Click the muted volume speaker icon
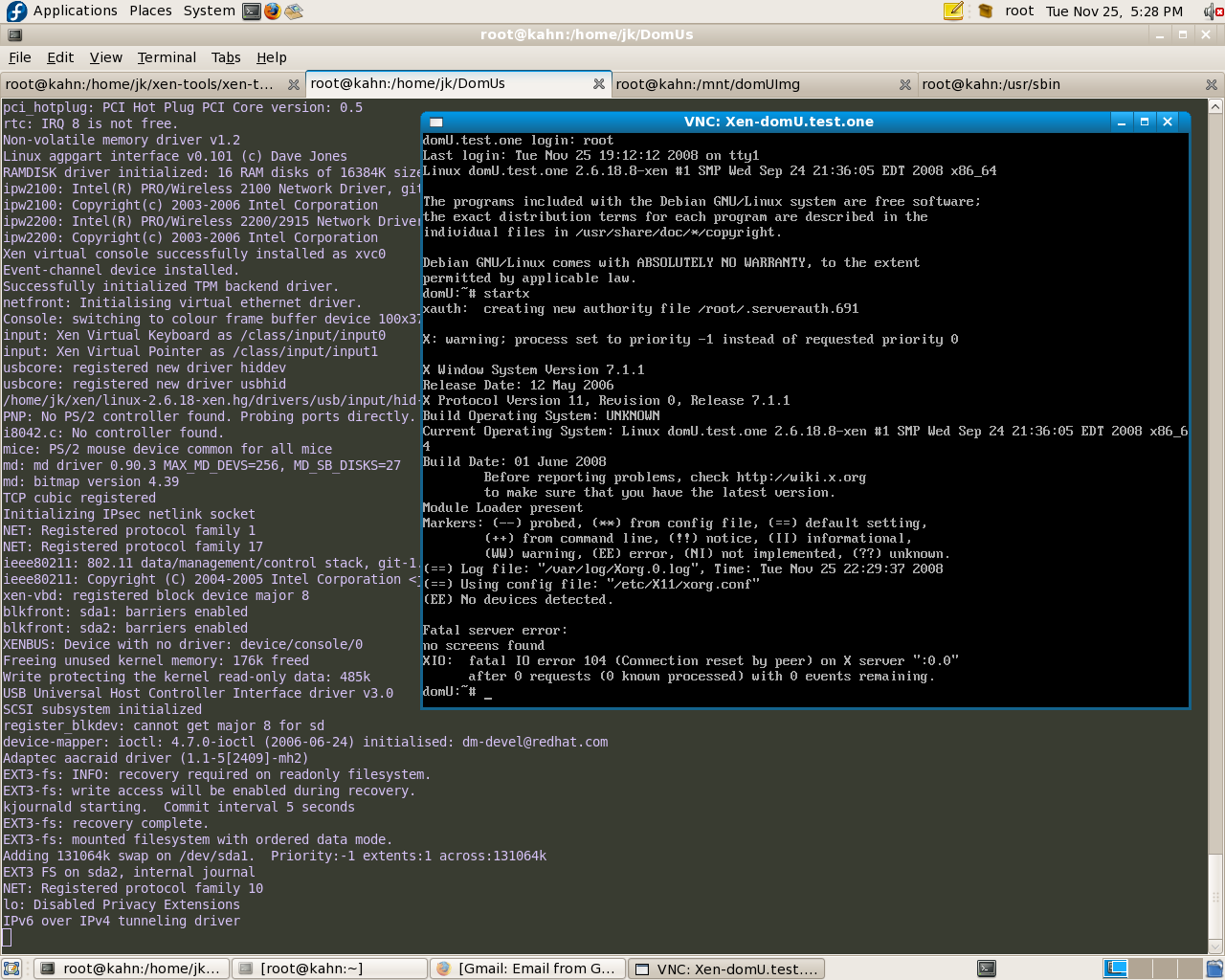Screen dimensions: 1225x980 pos(1212,11)
